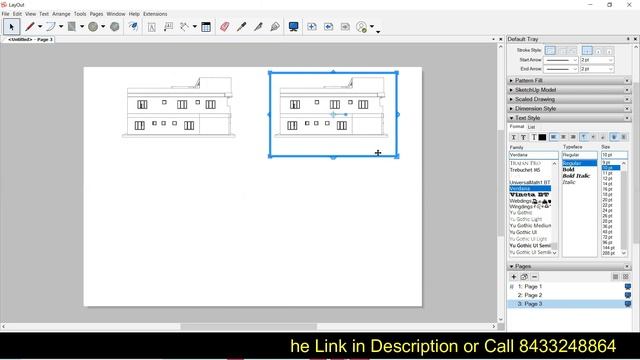Choose Trebuchet MS font family
The height and width of the screenshot is (360, 640).
point(525,170)
